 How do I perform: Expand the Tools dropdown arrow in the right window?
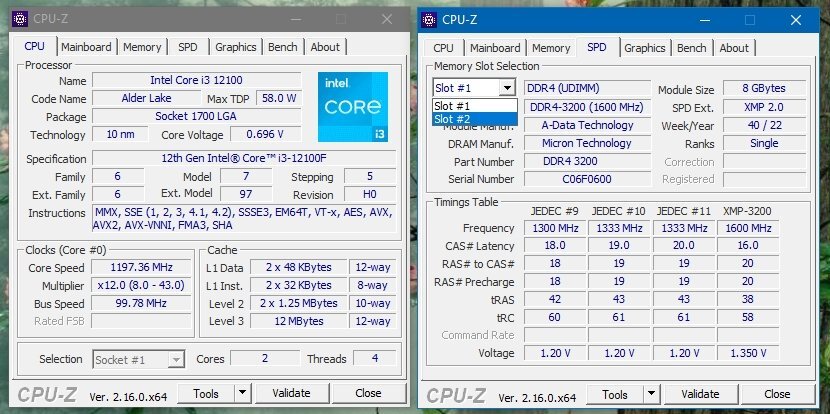tap(651, 394)
